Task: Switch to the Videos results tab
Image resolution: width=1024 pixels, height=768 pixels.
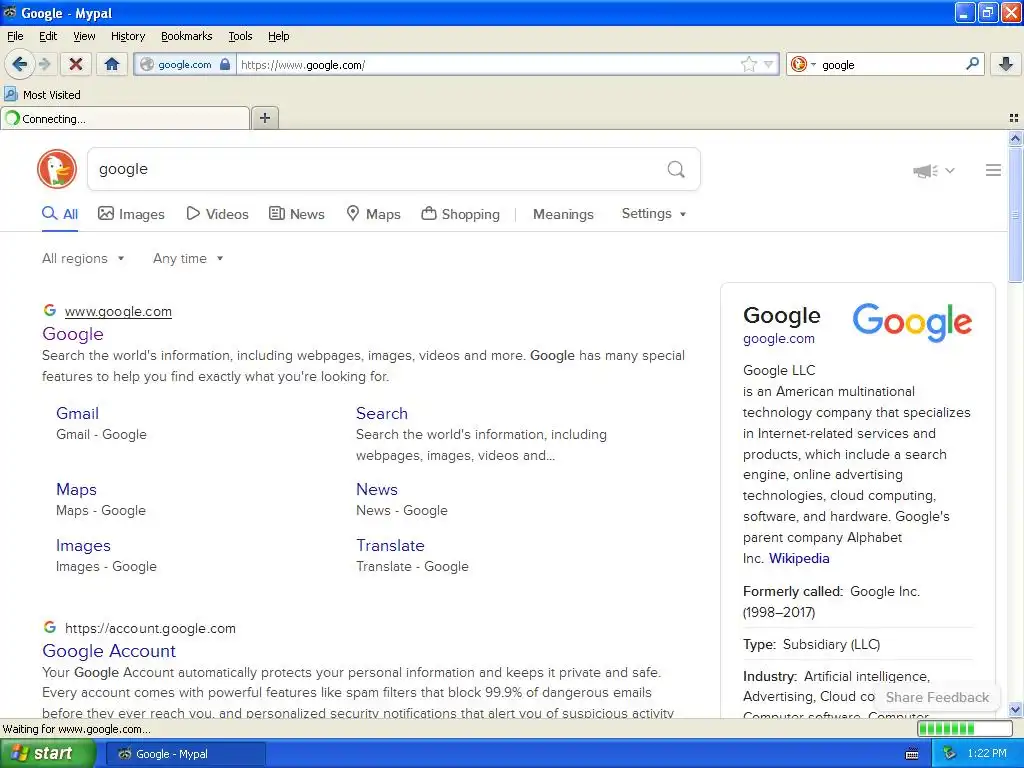Action: pos(217,214)
